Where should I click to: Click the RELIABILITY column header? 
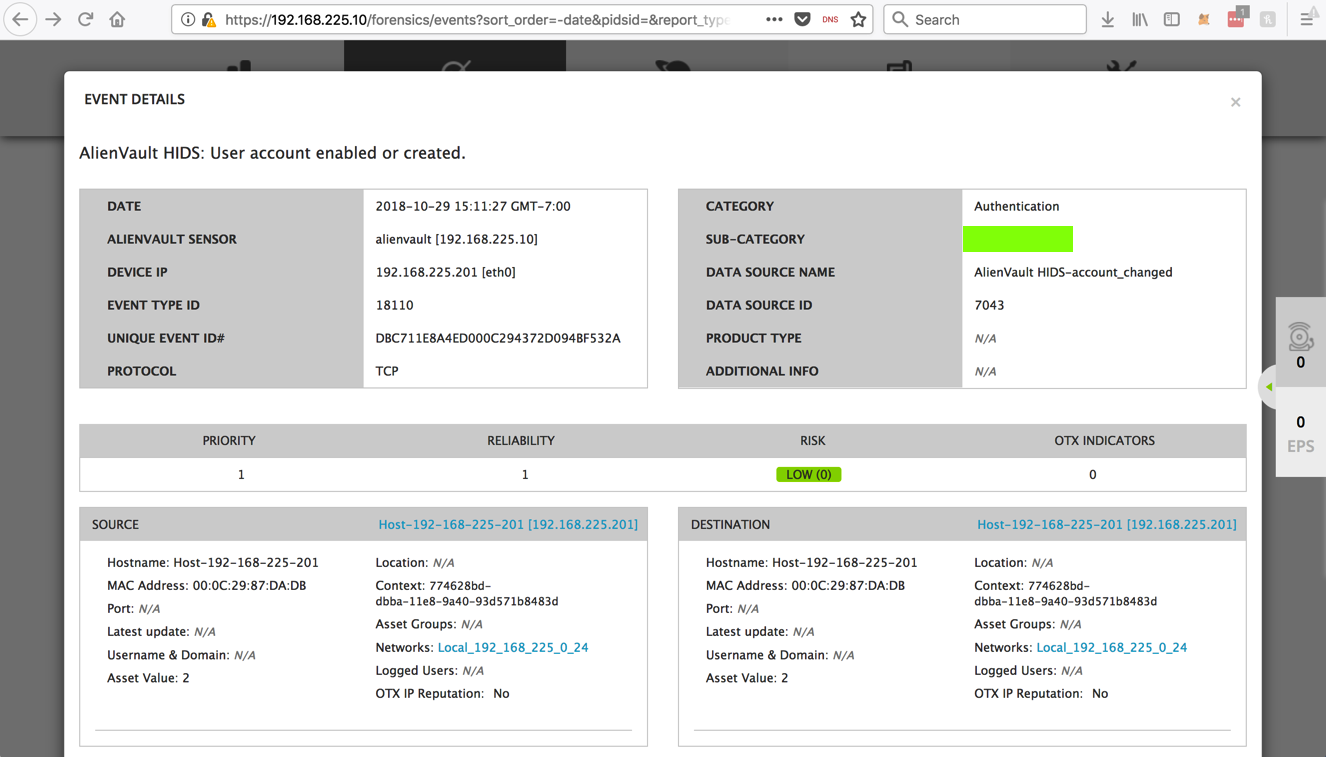click(x=521, y=440)
